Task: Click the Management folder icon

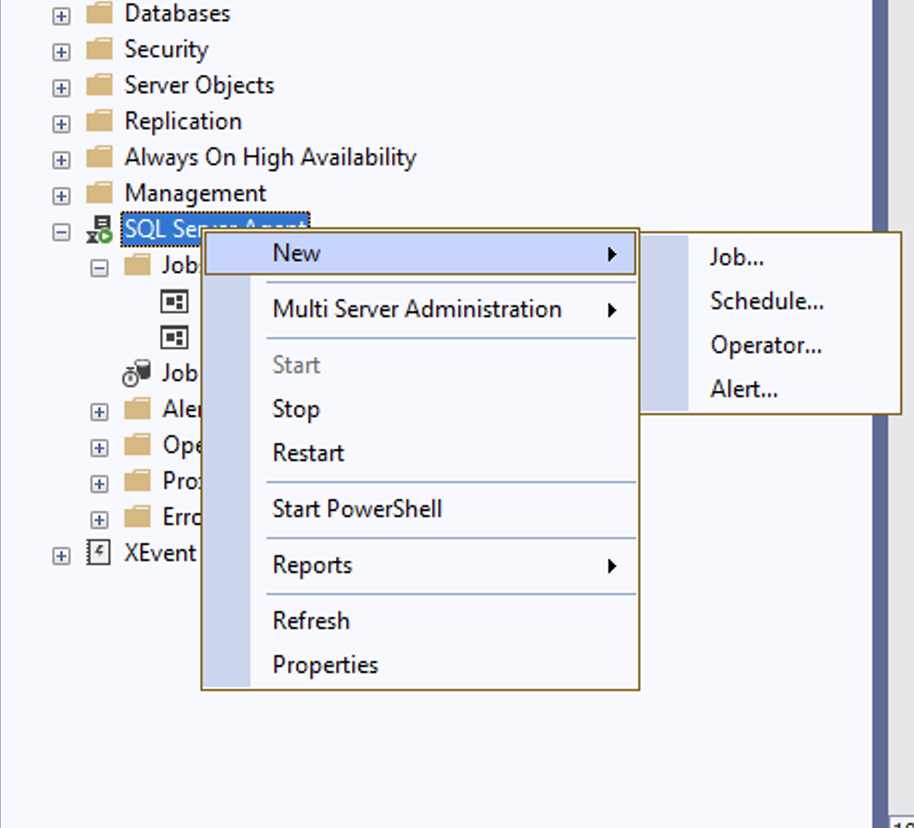Action: (100, 193)
